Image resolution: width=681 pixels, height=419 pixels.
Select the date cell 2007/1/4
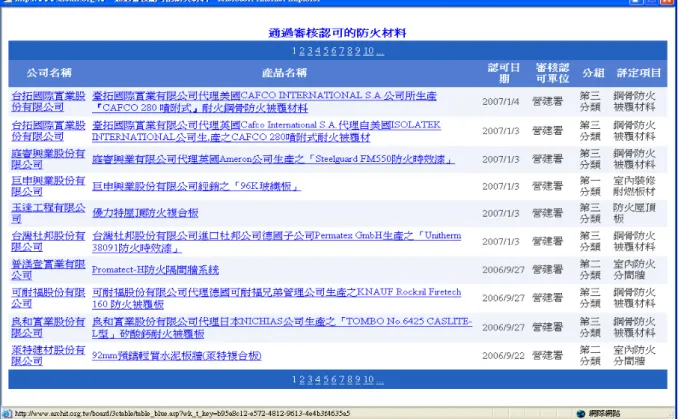(x=500, y=102)
